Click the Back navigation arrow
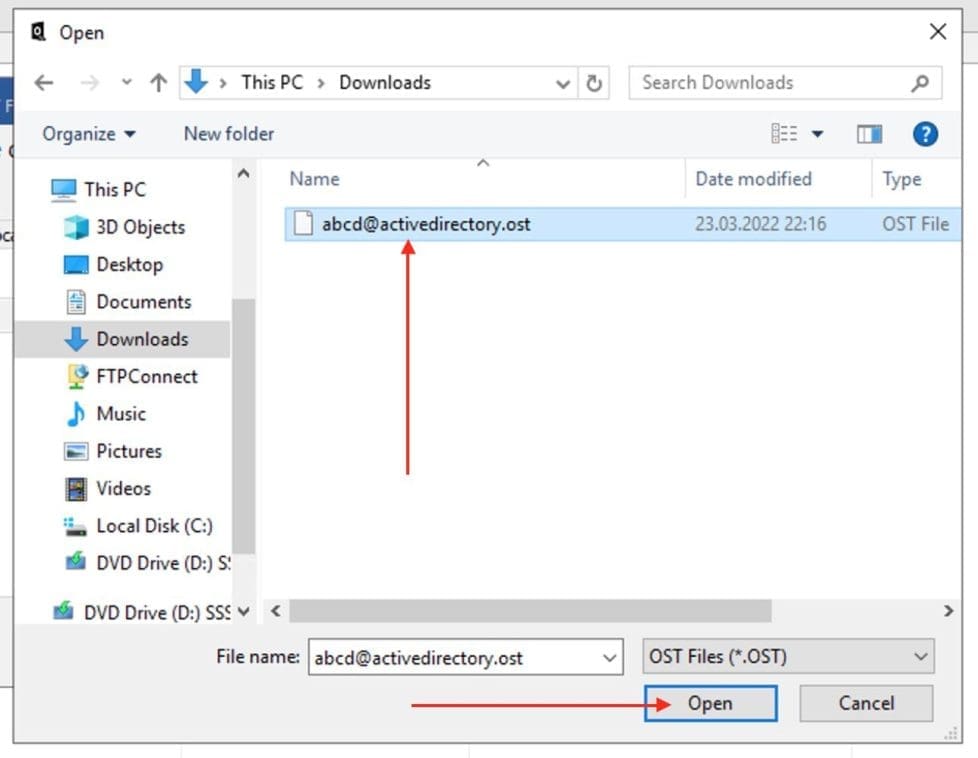978x758 pixels. click(x=44, y=83)
